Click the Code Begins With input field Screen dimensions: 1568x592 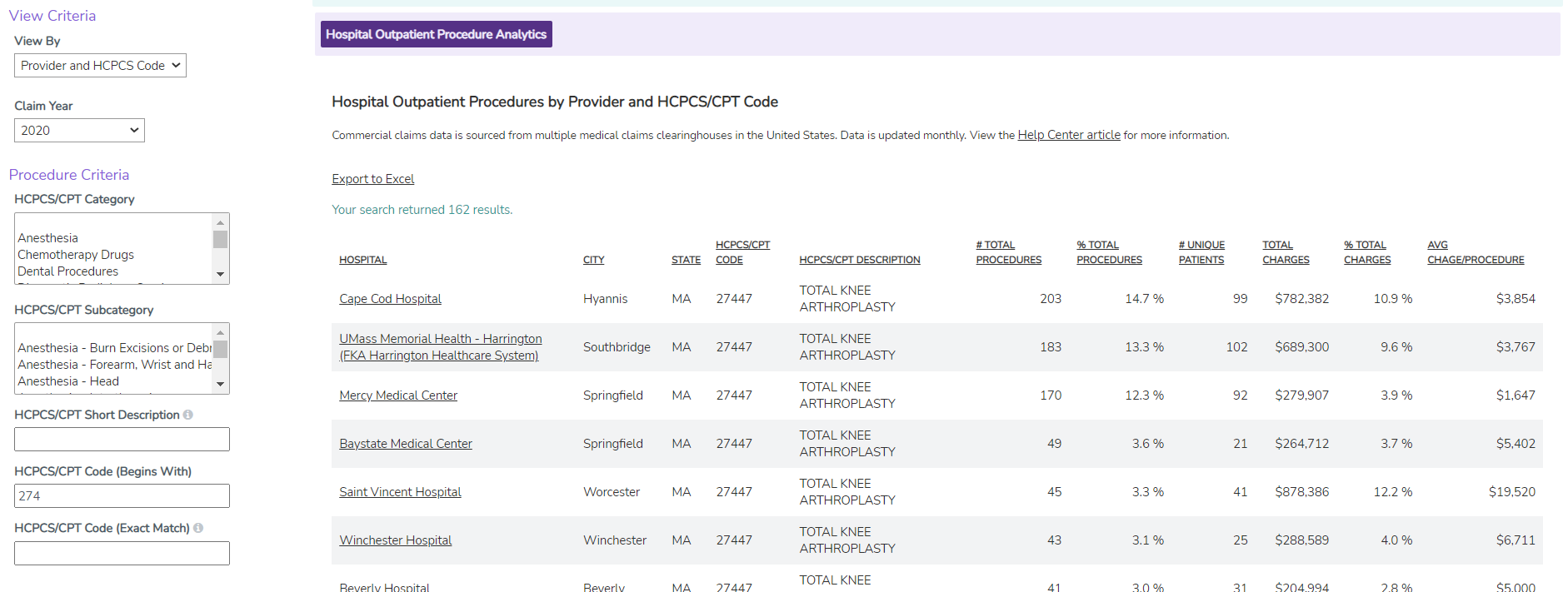[x=122, y=496]
